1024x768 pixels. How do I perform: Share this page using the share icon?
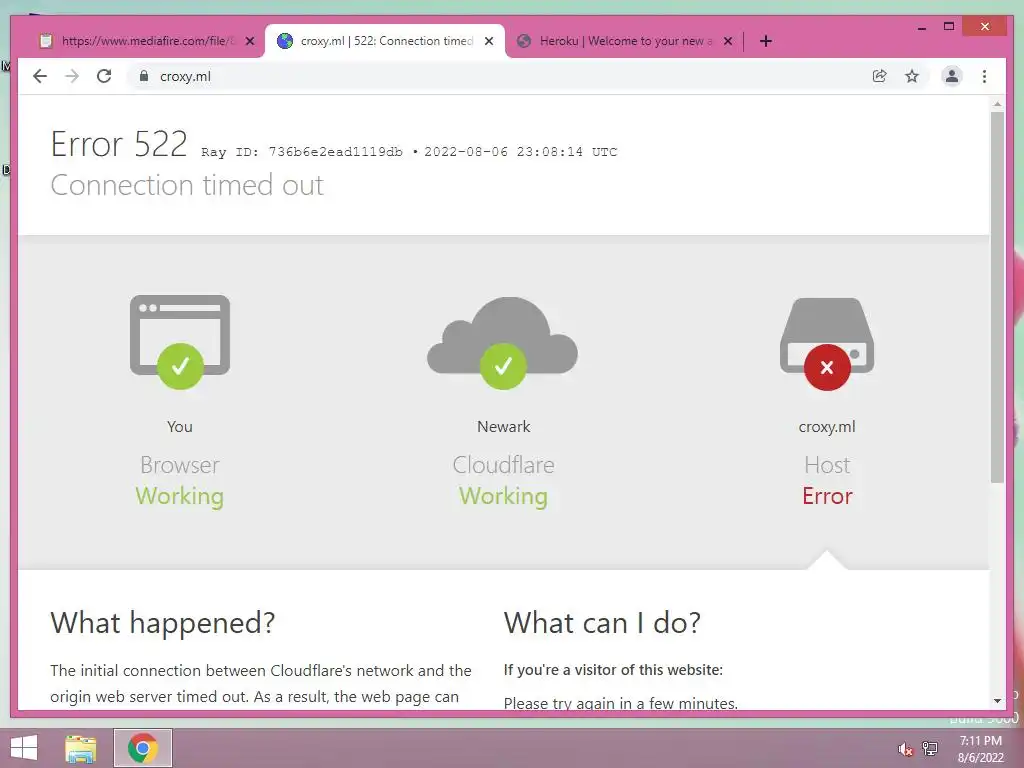(x=880, y=76)
